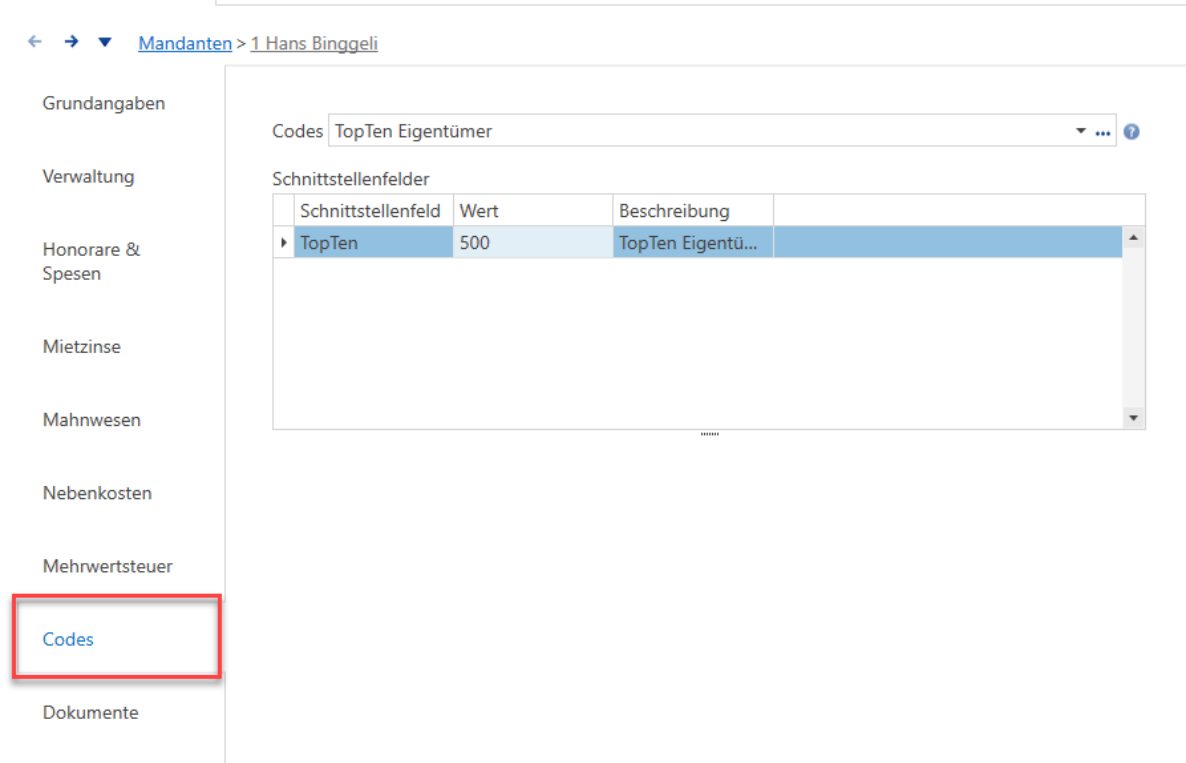Click the table scrollbar up arrow
Viewport: 1186px width, 763px height.
1133,238
